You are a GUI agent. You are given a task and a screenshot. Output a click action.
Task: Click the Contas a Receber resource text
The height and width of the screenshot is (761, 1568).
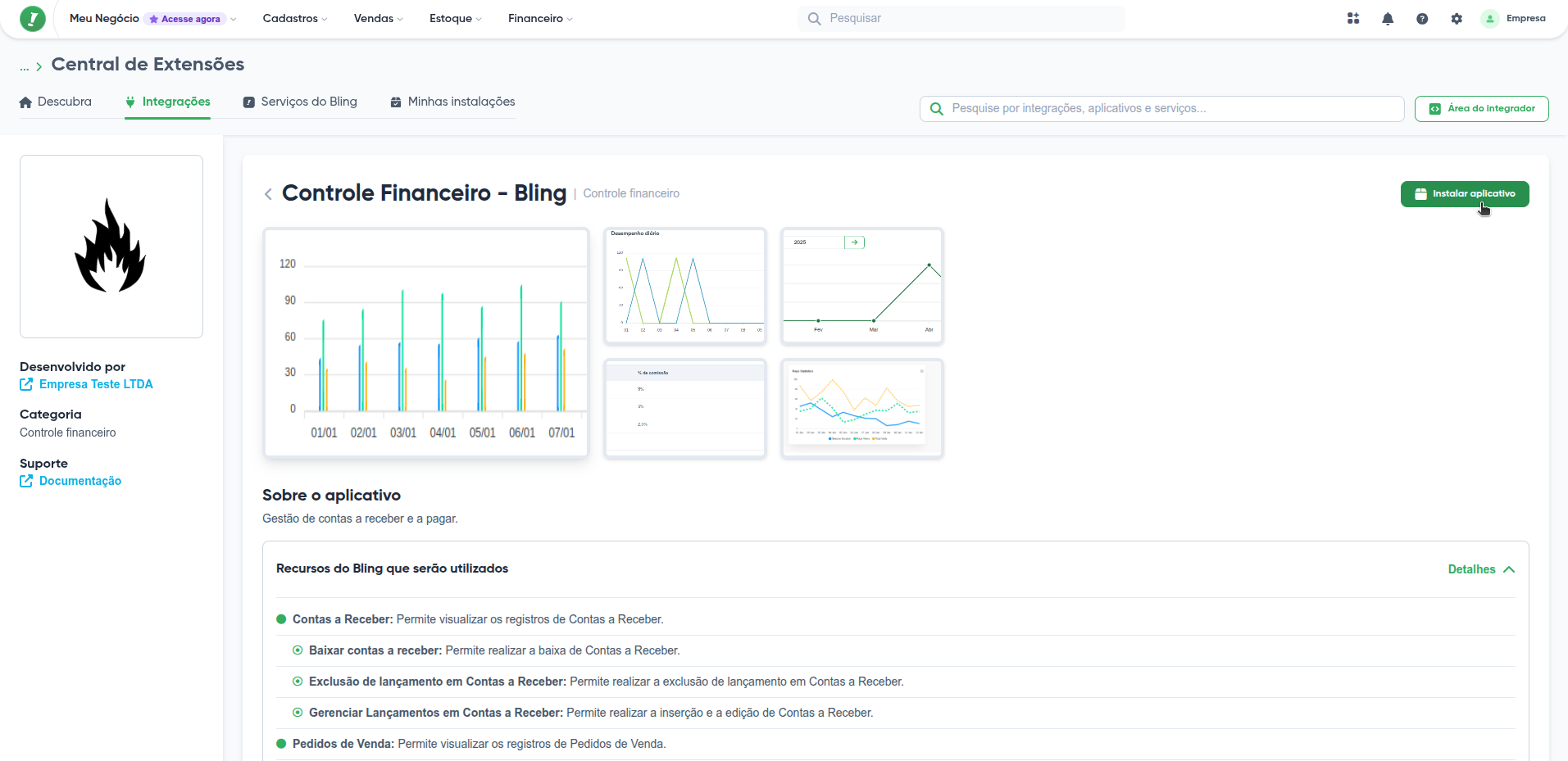[x=478, y=619]
